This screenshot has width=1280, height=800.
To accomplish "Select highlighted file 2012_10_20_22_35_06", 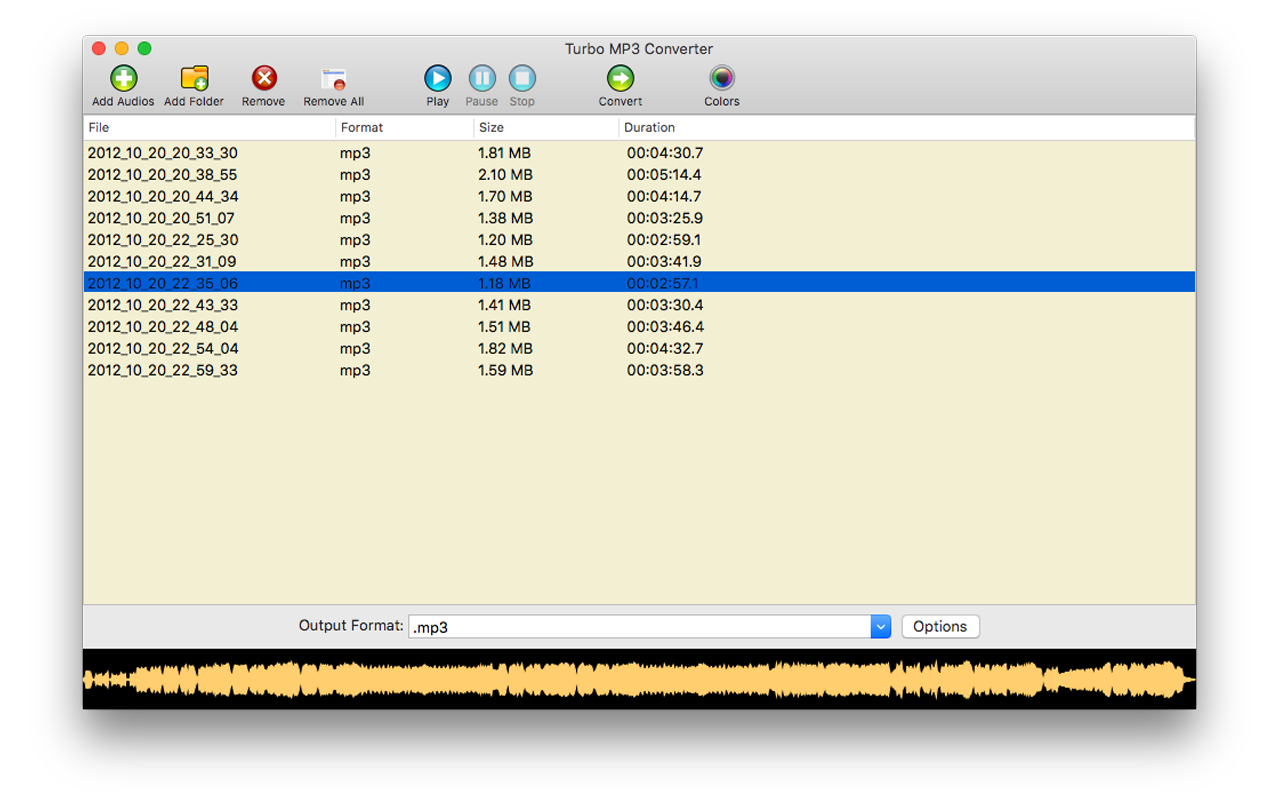I will click(163, 284).
